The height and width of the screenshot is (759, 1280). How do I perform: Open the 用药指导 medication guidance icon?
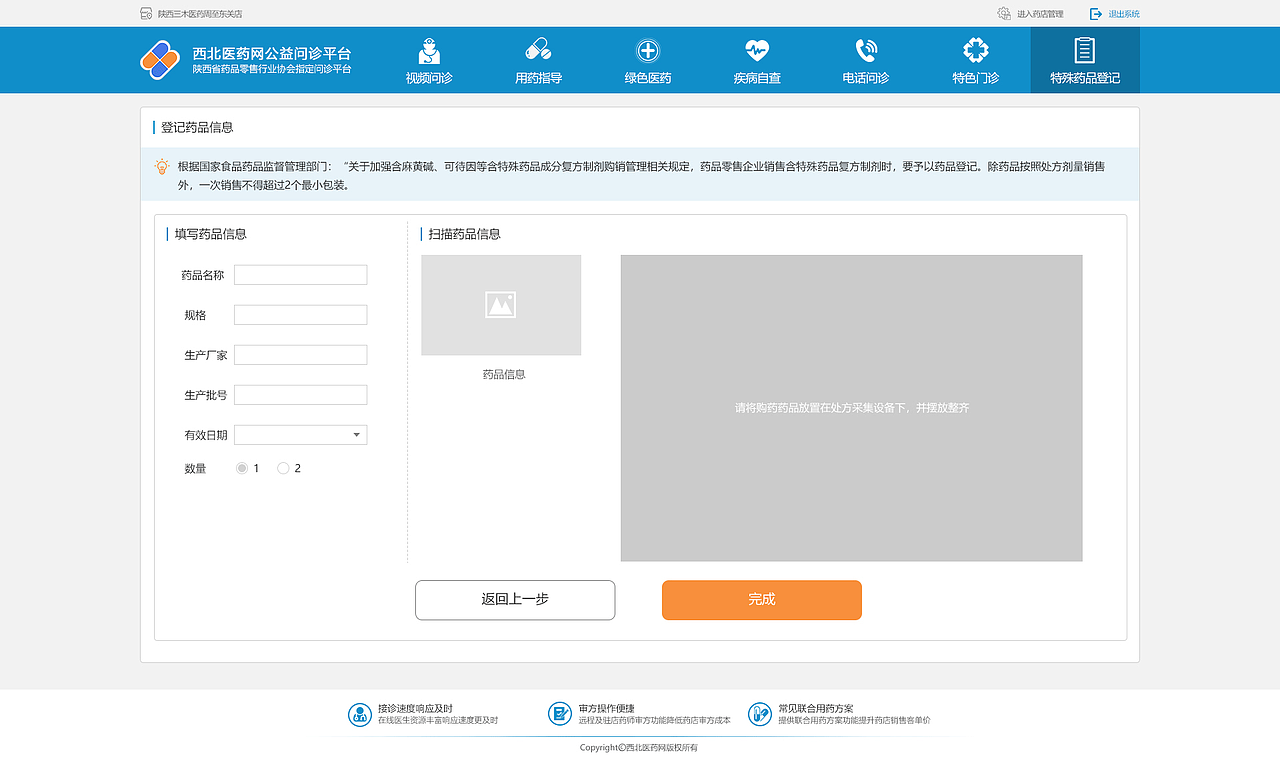(537, 48)
